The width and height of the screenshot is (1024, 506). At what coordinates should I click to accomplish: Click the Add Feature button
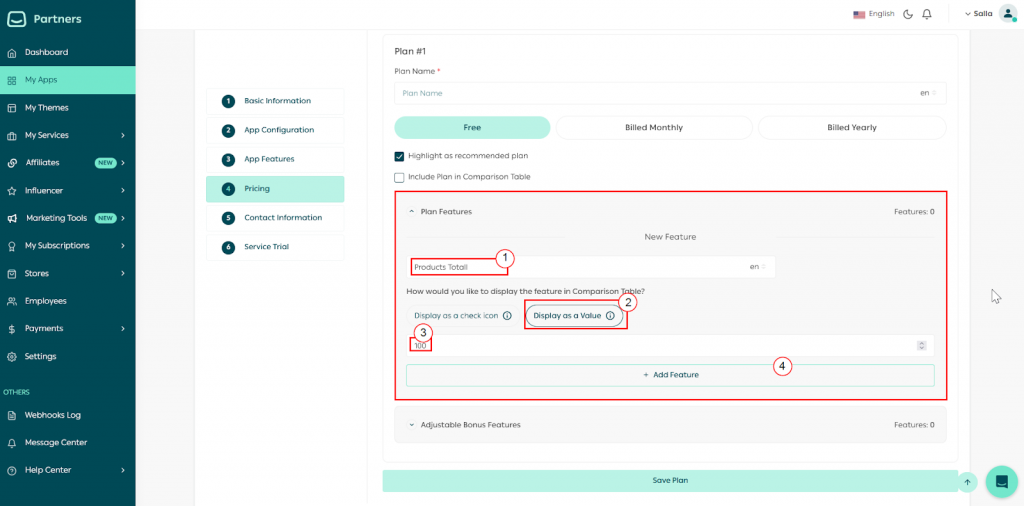coord(670,375)
